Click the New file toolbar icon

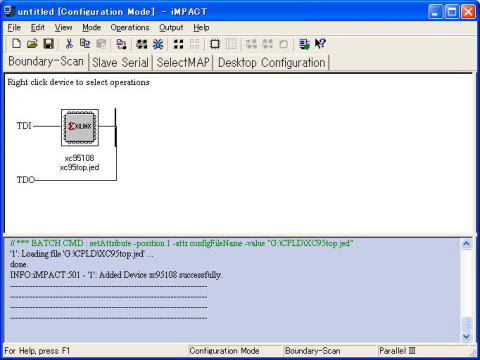click(16, 44)
